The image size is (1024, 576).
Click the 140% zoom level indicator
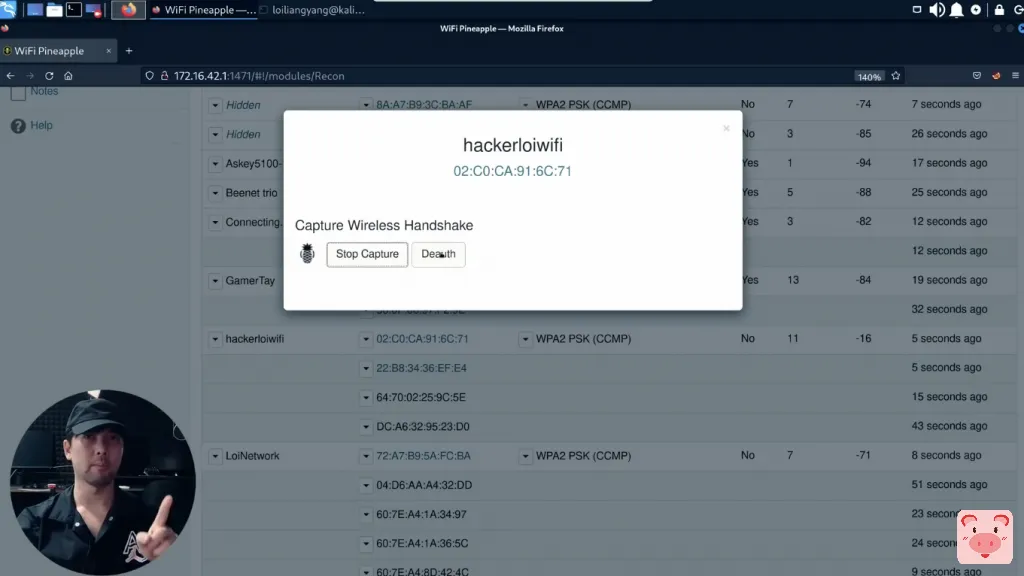click(869, 76)
